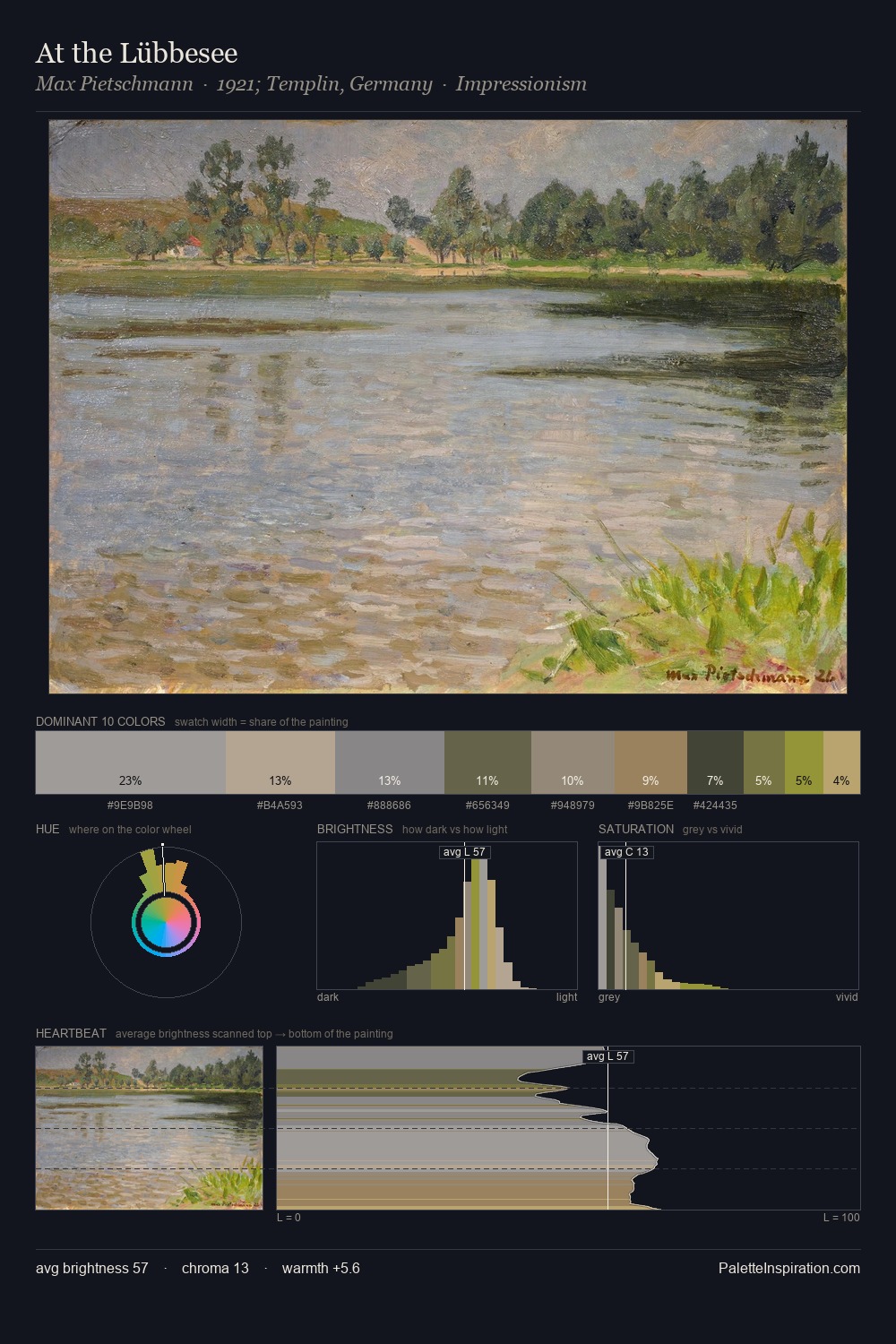Click the 'Impressionism' style label
Screen dimensions: 896x1344
tap(521, 84)
